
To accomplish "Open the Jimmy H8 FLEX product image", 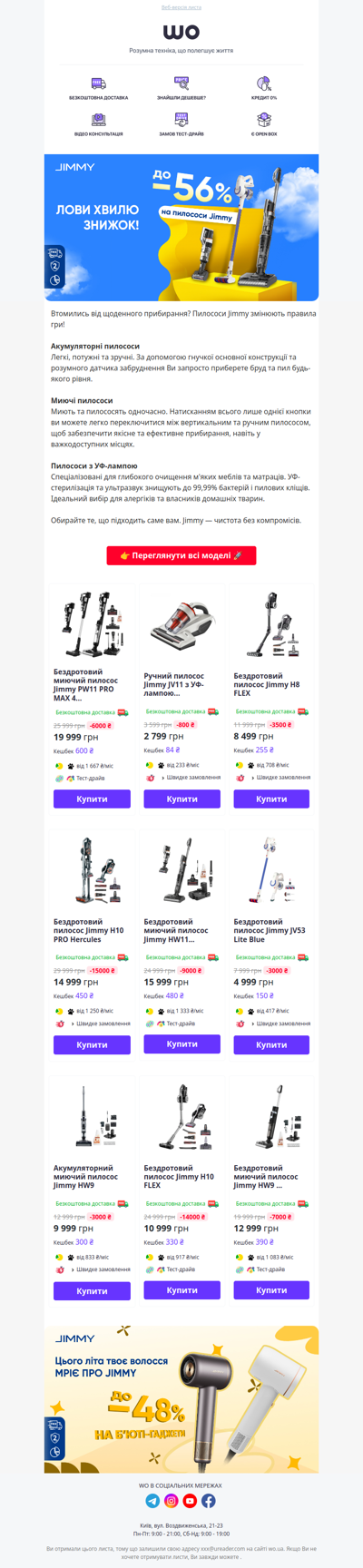I will tap(271, 626).
